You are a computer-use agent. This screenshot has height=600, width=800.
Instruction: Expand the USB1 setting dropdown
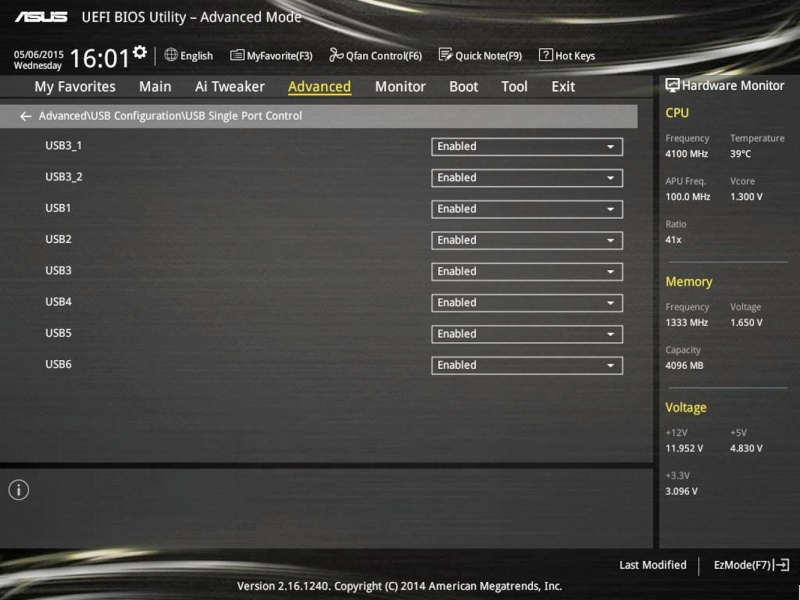527,209
